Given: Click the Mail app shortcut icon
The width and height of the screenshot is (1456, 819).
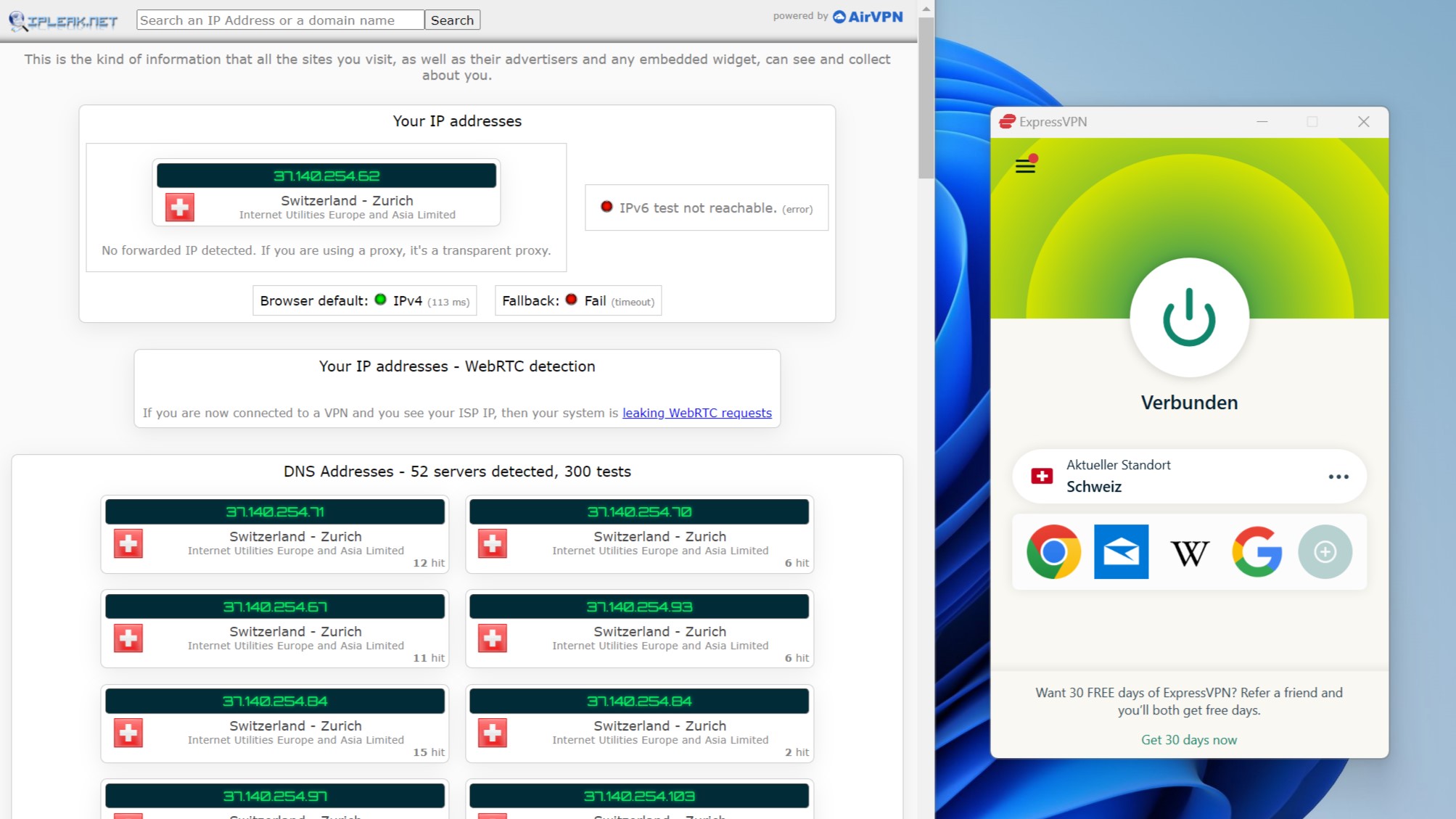Looking at the screenshot, I should 1121,551.
